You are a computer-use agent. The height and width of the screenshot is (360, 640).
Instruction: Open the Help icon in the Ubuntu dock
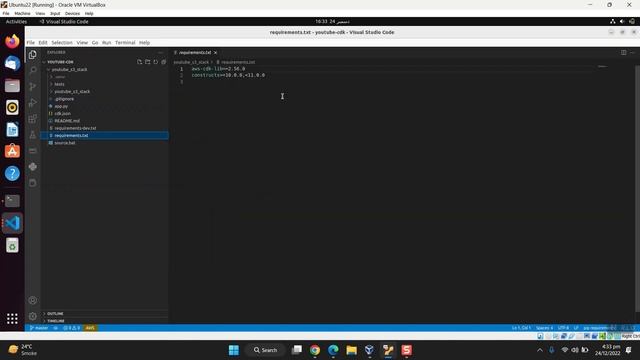coord(12,173)
